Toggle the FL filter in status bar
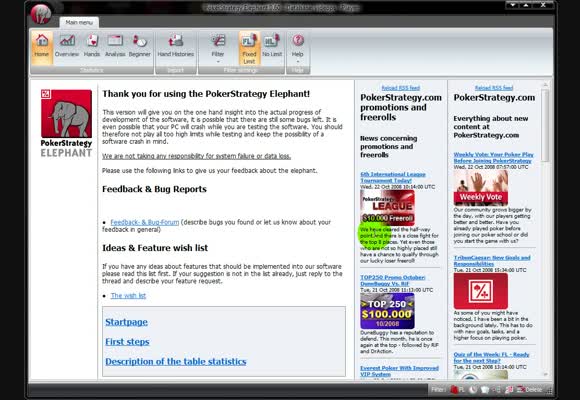This screenshot has width=580, height=400. point(458,389)
